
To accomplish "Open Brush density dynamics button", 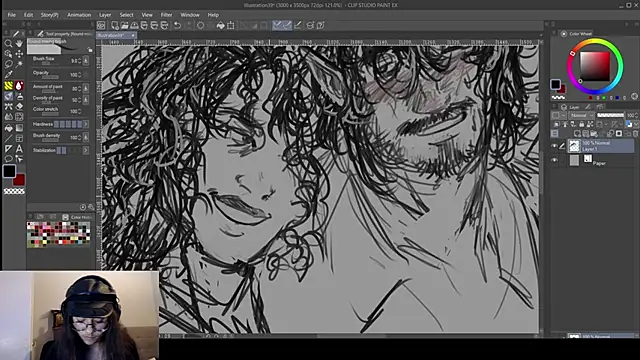I will coord(86,138).
